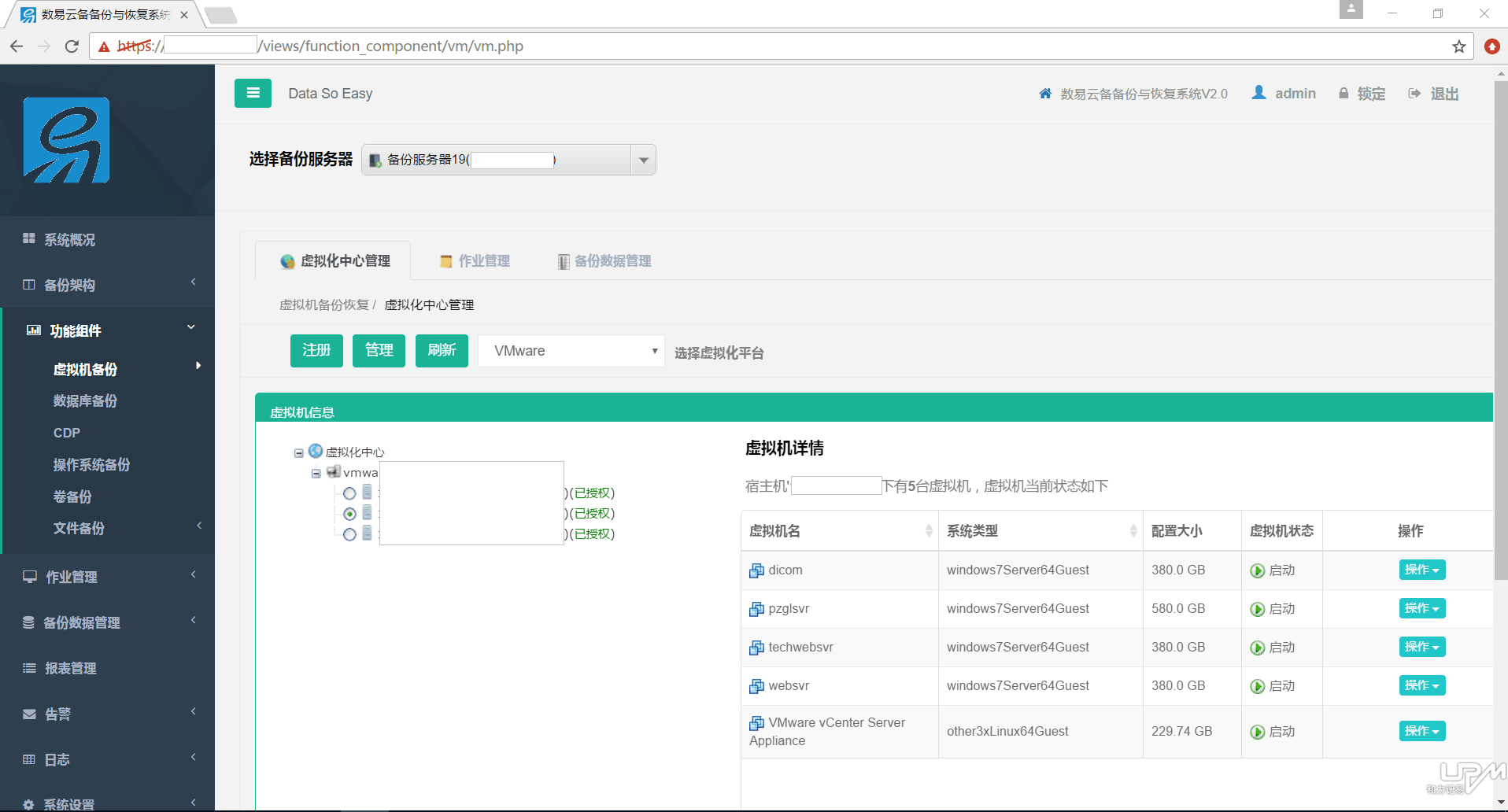The height and width of the screenshot is (812, 1508).
Task: Open the 操作 dropdown for techwebsvr
Action: [1422, 647]
